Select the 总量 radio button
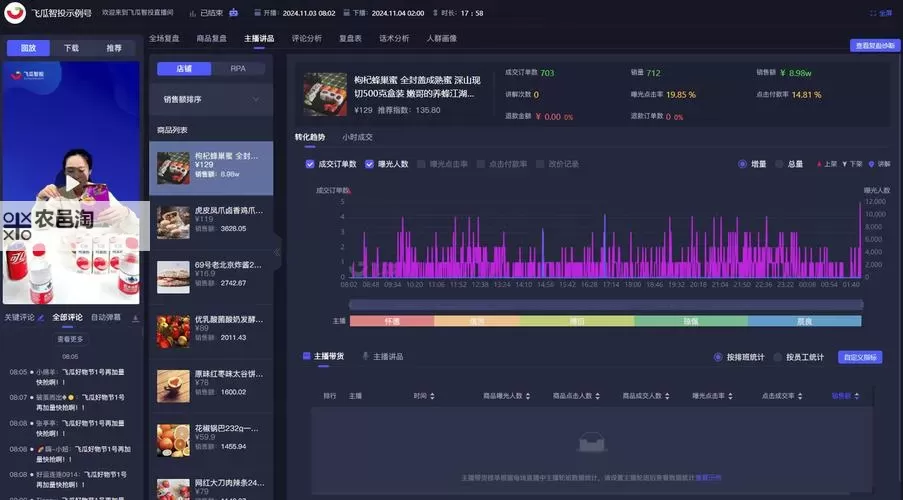 (779, 164)
